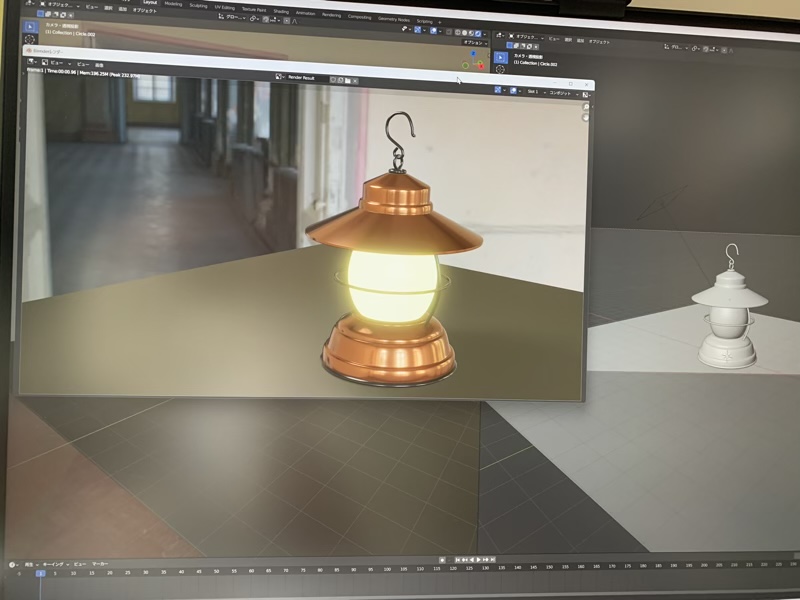Open the object mode dropdown in right viewport
The height and width of the screenshot is (600, 800).
527,36
